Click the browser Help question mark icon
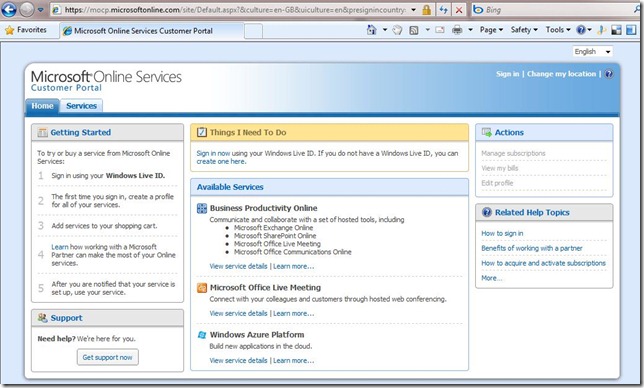Viewport: 644px width, 388px height. point(581,30)
